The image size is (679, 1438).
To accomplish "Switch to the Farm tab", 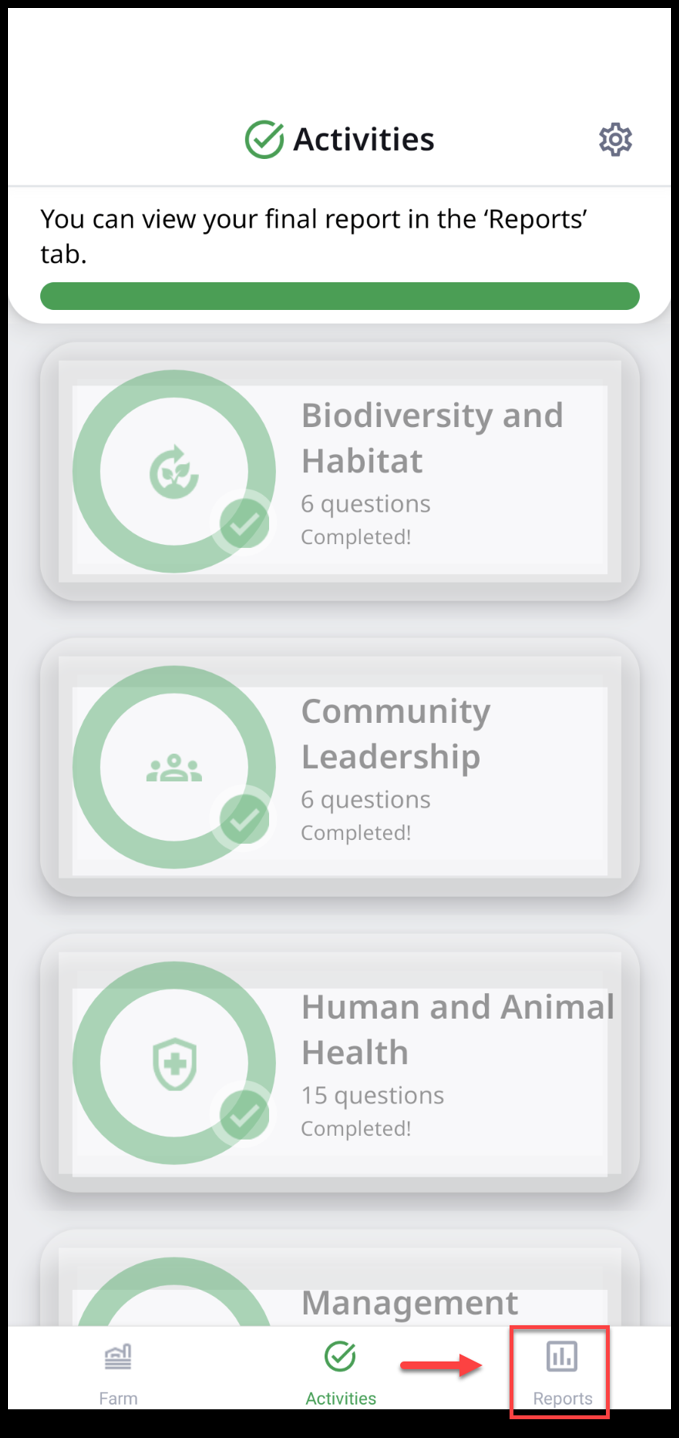I will pos(118,1370).
